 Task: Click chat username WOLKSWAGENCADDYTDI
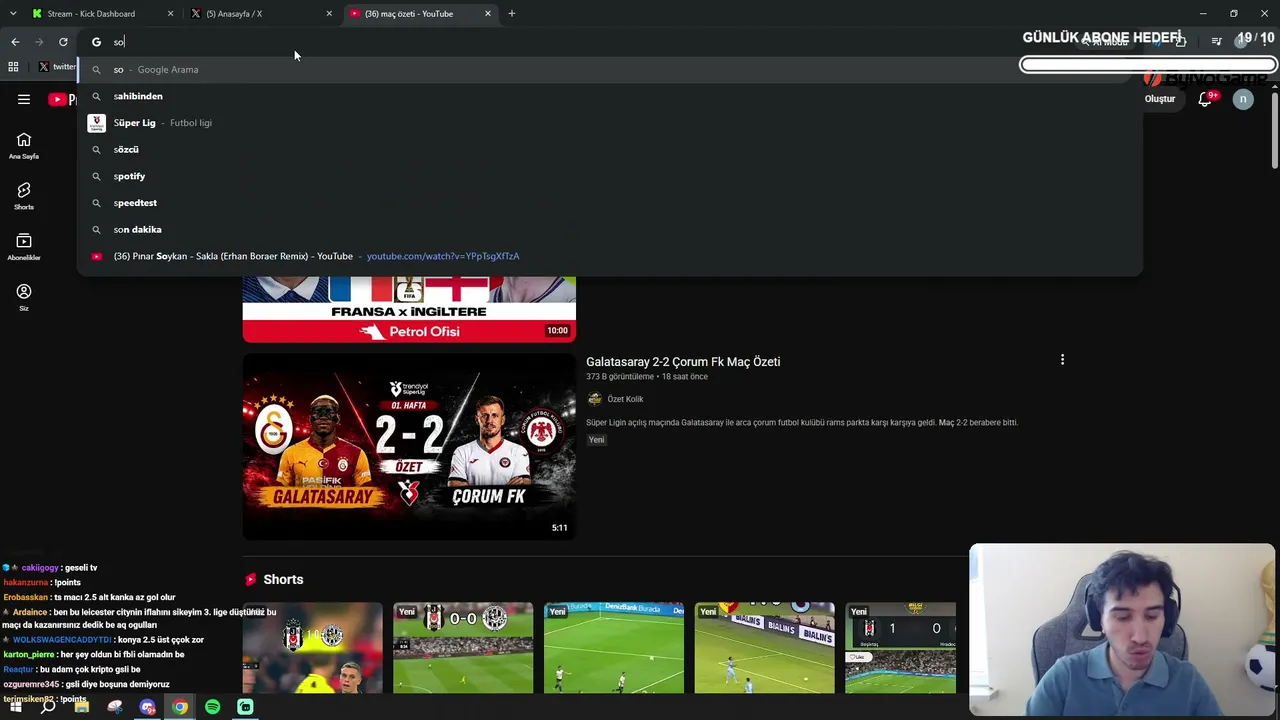(62, 640)
